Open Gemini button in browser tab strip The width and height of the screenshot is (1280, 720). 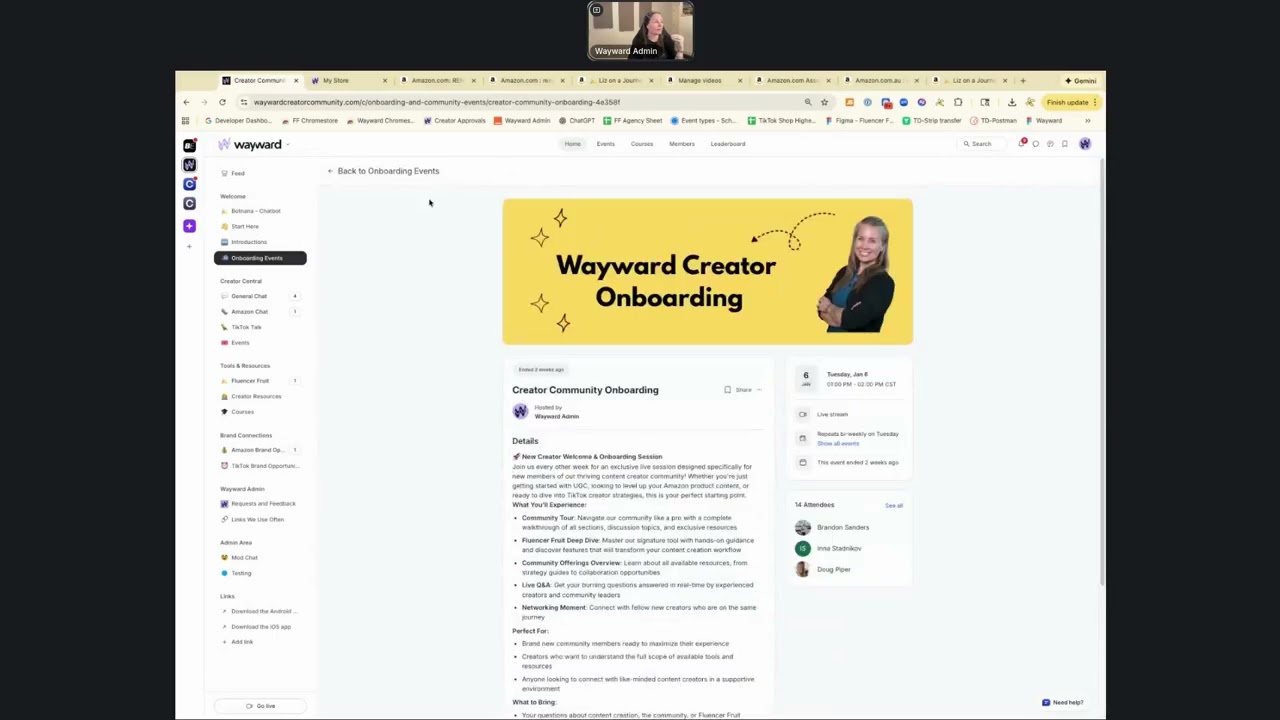(1081, 81)
